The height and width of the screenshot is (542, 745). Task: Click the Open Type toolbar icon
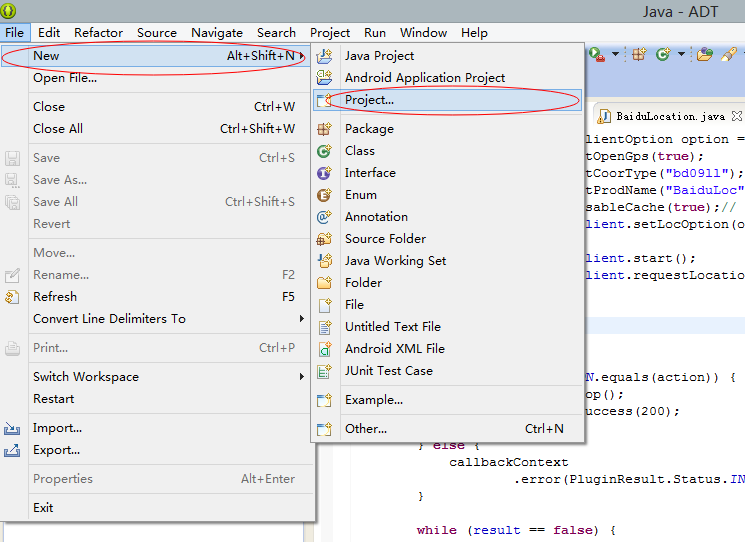click(x=705, y=55)
